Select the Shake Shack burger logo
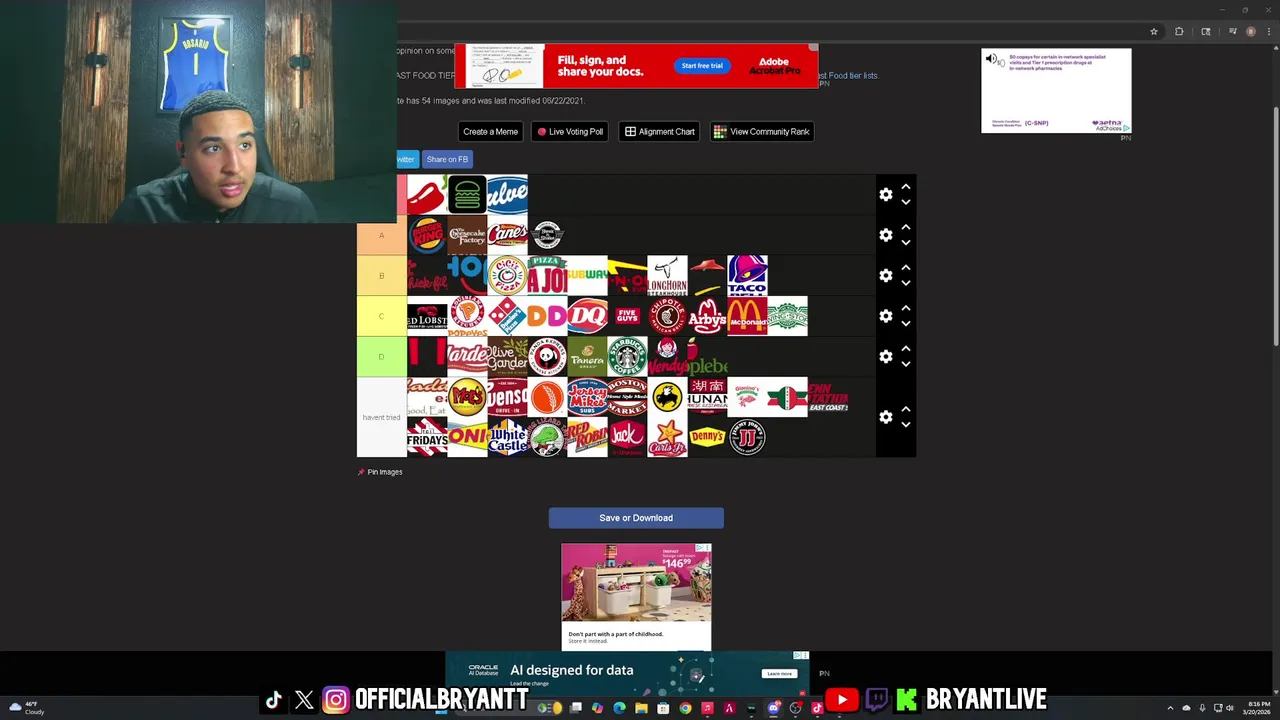The height and width of the screenshot is (720, 1280). click(x=467, y=195)
